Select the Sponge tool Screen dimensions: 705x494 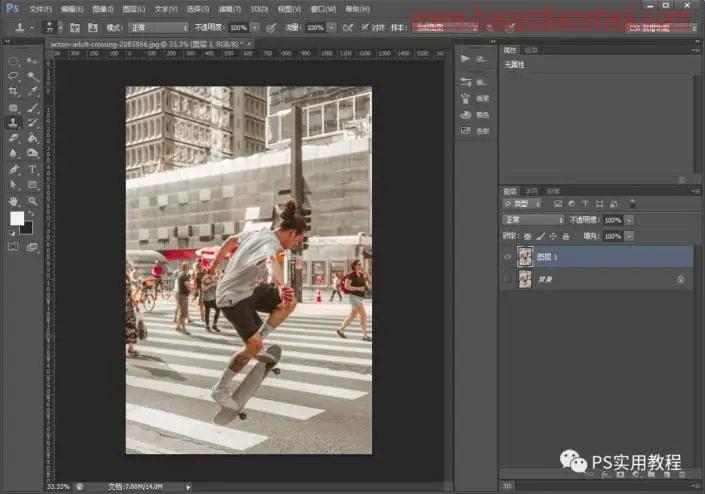click(32, 153)
